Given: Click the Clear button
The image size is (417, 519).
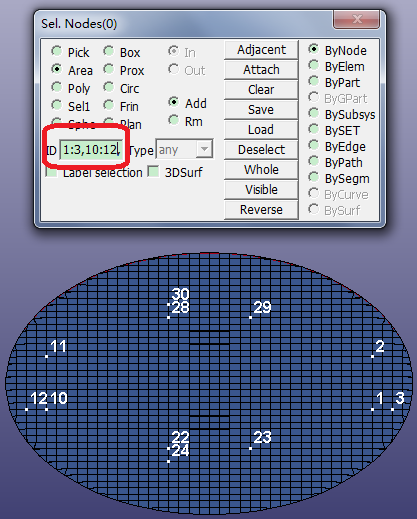Looking at the screenshot, I should pos(261,90).
